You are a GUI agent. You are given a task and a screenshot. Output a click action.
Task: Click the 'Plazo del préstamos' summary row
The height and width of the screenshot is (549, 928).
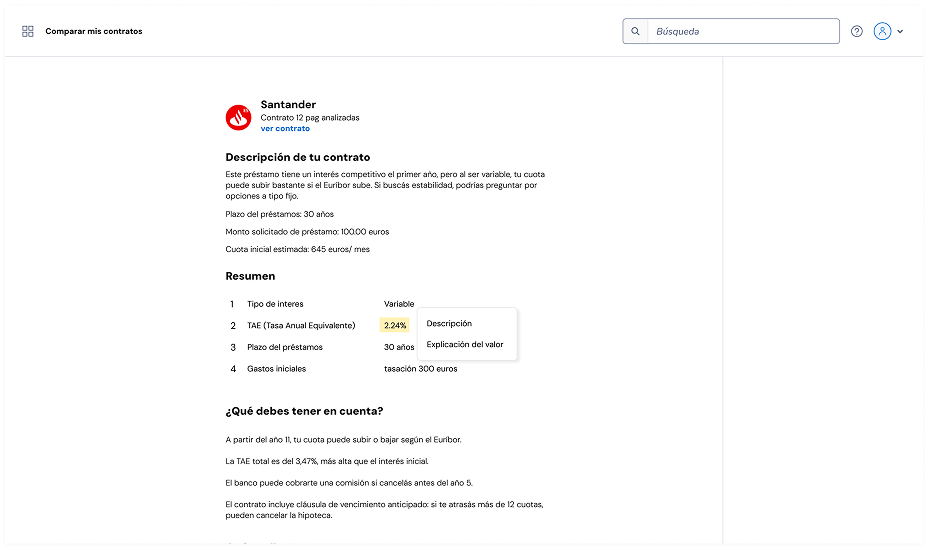click(x=285, y=347)
